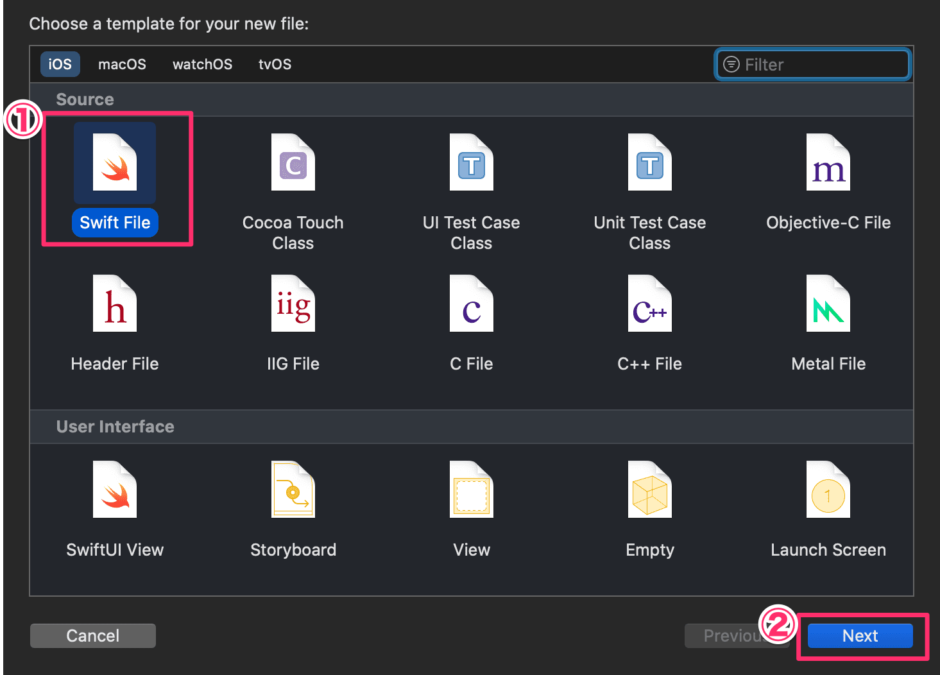
Task: Select the Objective-C File template
Action: pyautogui.click(x=828, y=162)
